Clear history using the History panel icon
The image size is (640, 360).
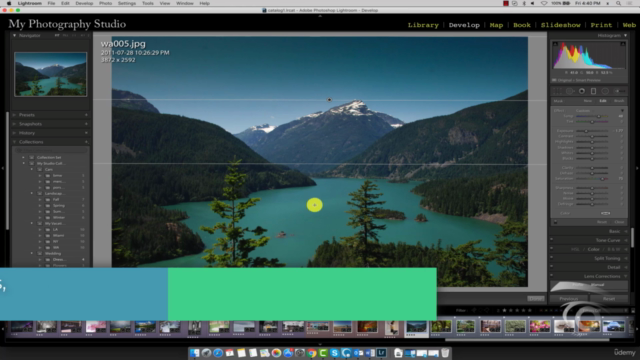pos(86,133)
